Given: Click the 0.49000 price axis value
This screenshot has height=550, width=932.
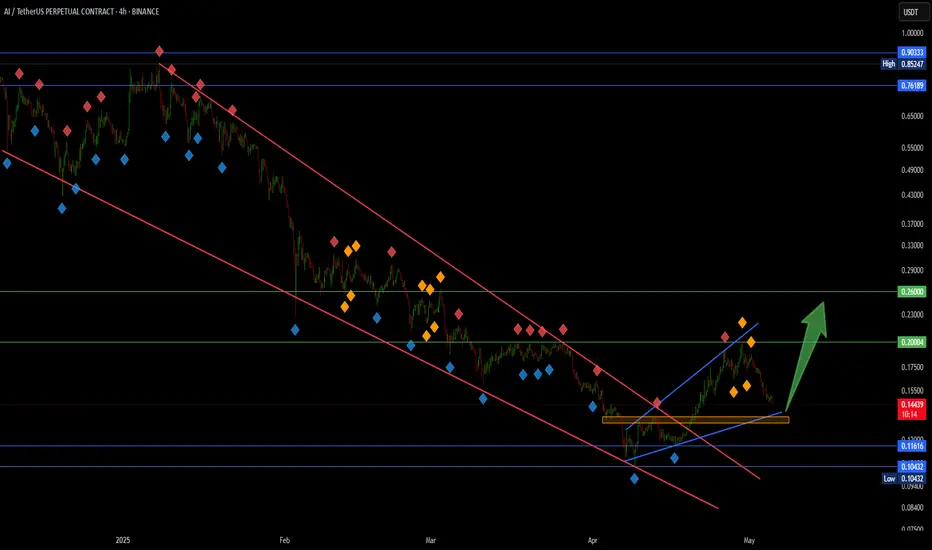Looking at the screenshot, I should point(912,170).
